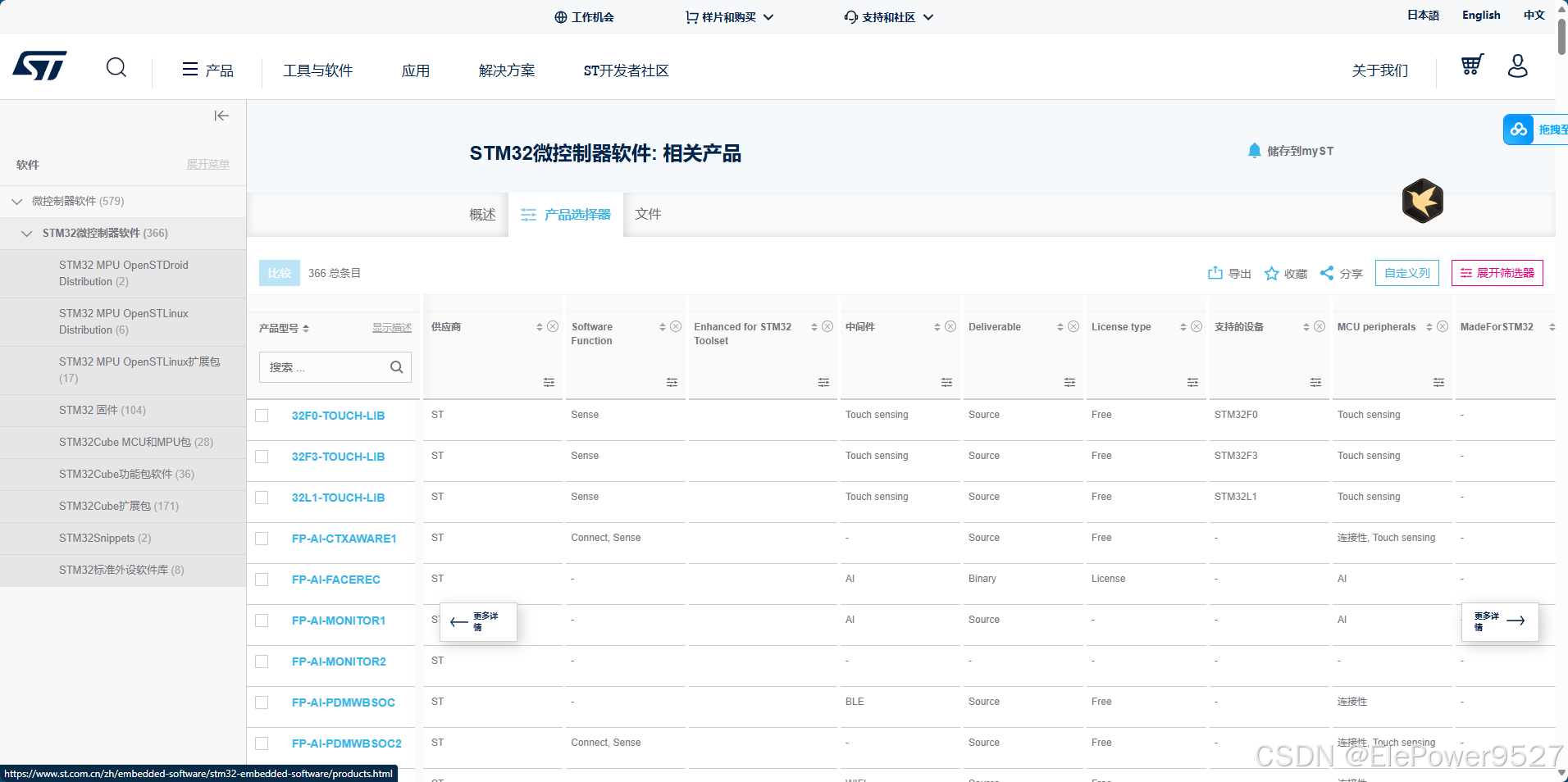
Task: Open filter for License type column
Action: [1192, 382]
